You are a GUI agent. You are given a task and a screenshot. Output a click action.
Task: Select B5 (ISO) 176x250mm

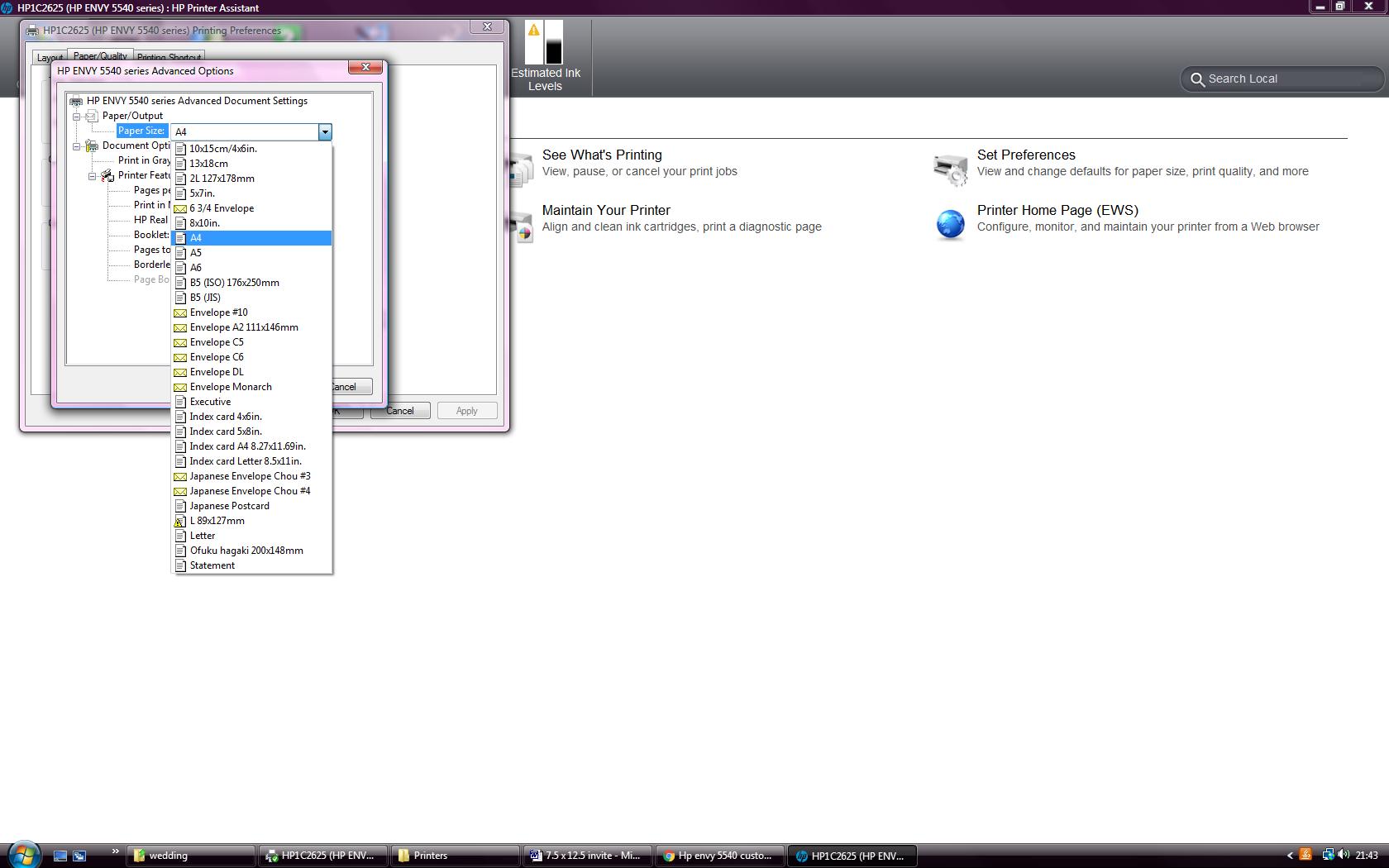pos(251,283)
